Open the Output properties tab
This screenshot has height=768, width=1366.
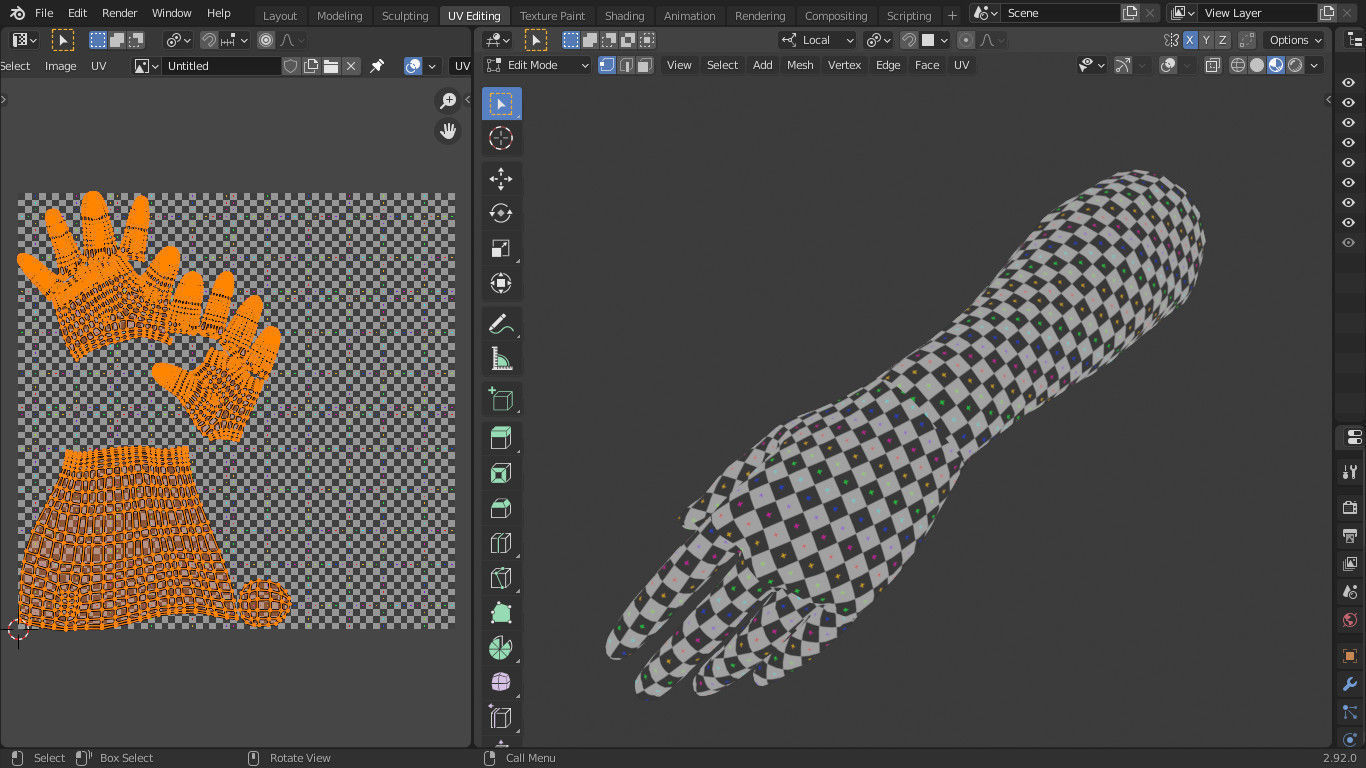(x=1349, y=536)
